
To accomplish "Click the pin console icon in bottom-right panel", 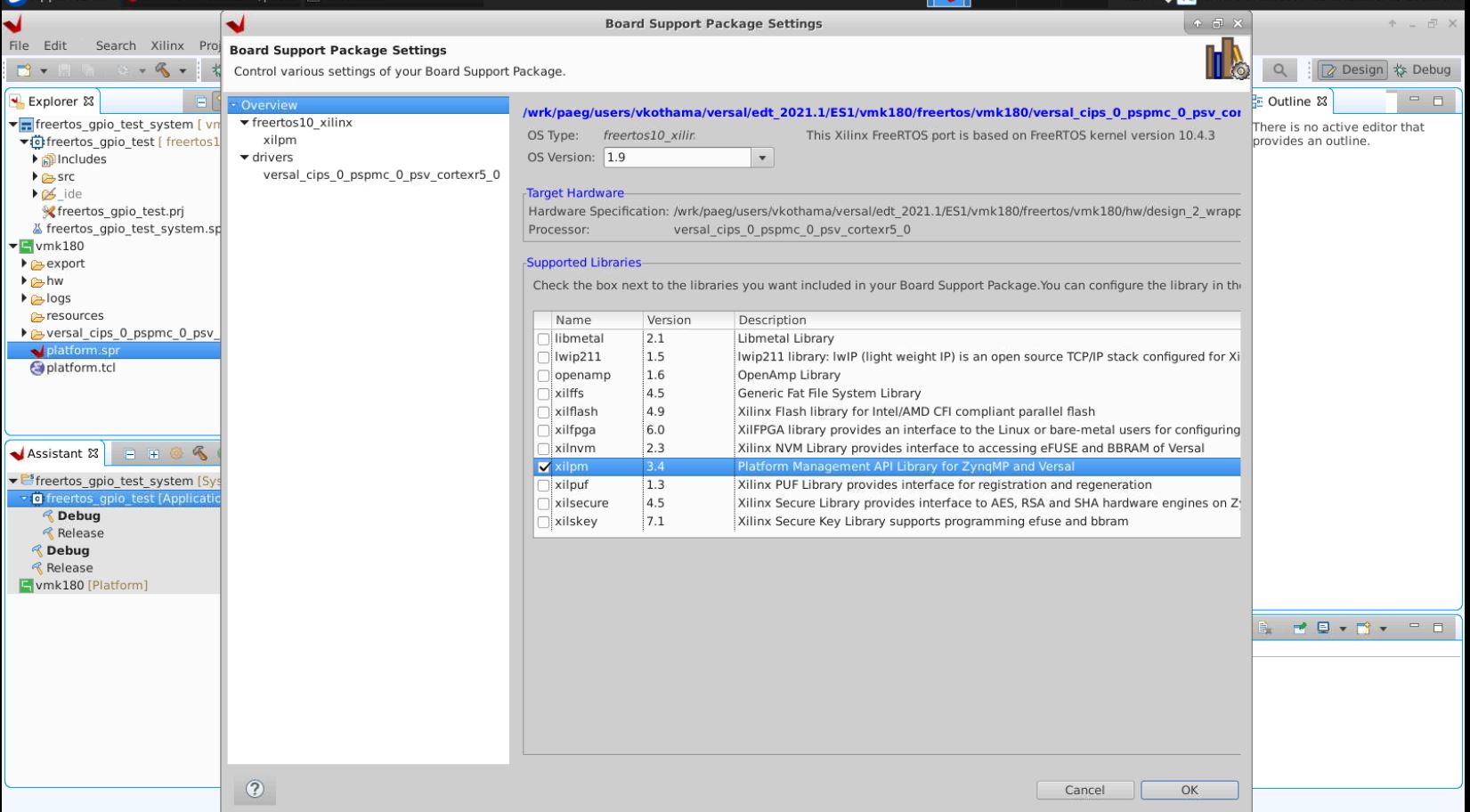I will click(1300, 628).
